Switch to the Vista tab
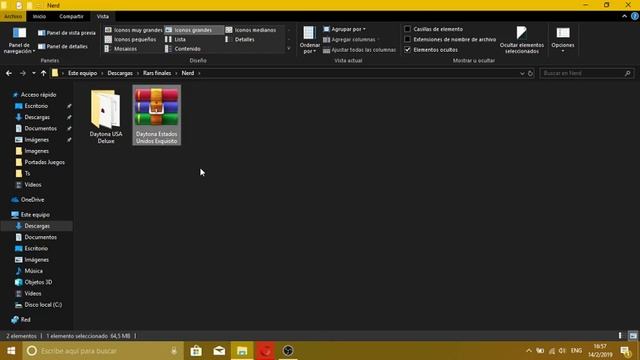 [x=102, y=16]
